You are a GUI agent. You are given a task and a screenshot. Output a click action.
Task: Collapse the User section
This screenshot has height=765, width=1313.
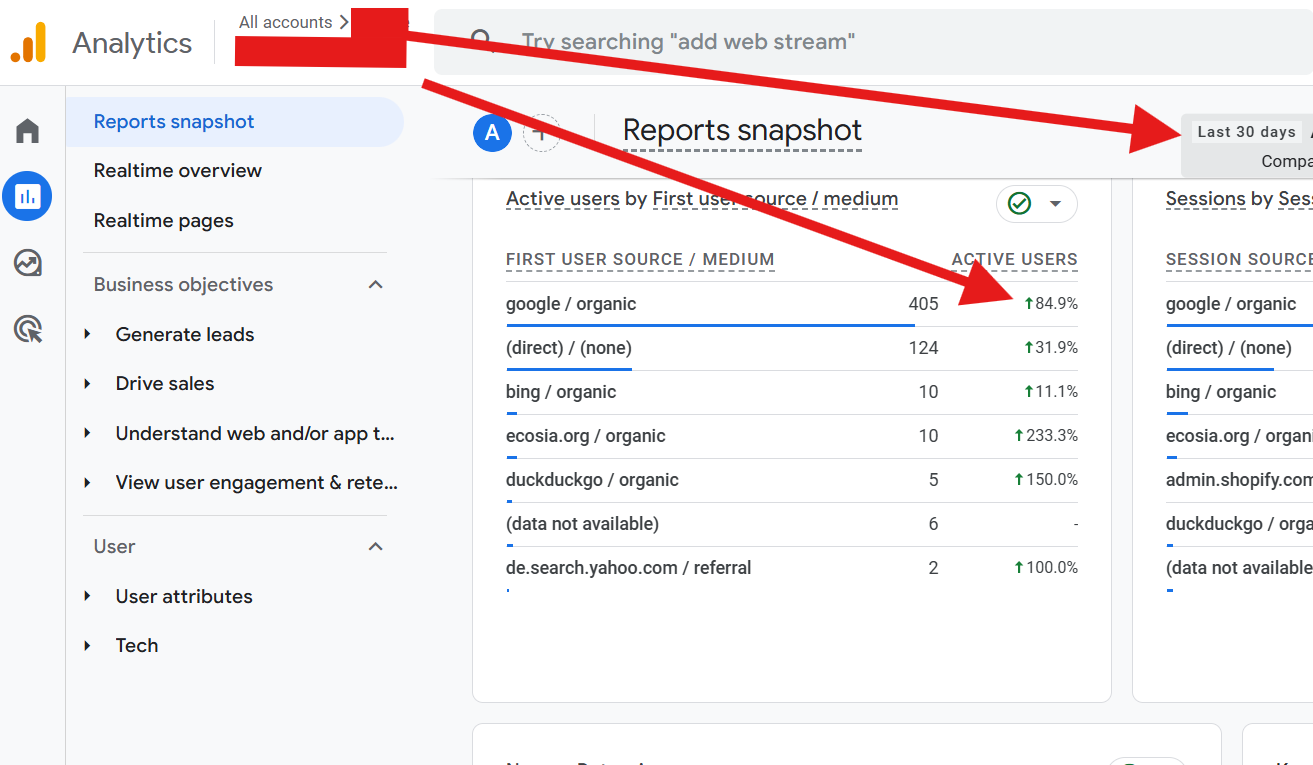point(376,547)
